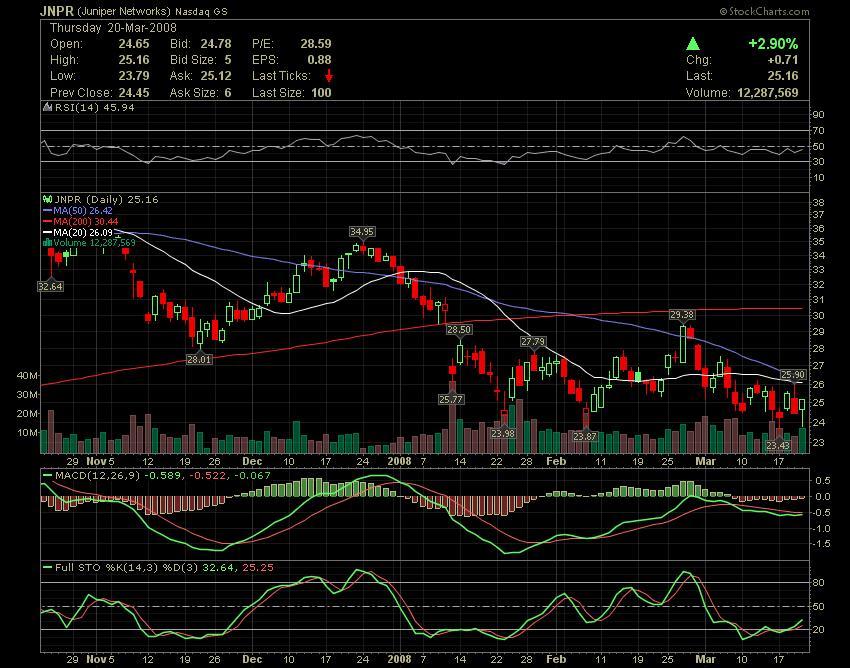Click the 40M volume axis label
The height and width of the screenshot is (668, 850).
28,375
